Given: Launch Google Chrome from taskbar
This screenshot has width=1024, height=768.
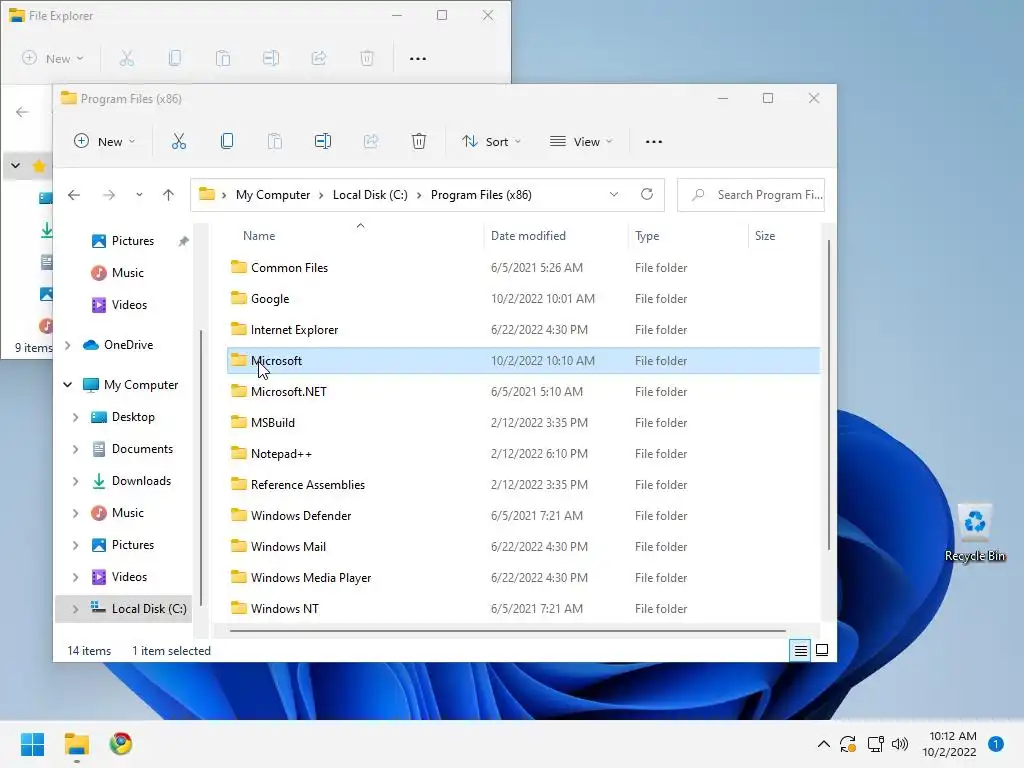Looking at the screenshot, I should (121, 744).
